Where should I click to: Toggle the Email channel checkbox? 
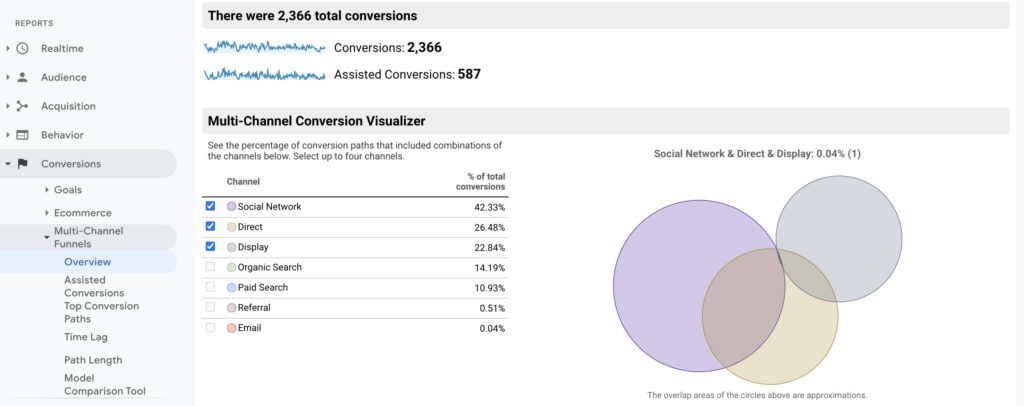click(x=210, y=328)
